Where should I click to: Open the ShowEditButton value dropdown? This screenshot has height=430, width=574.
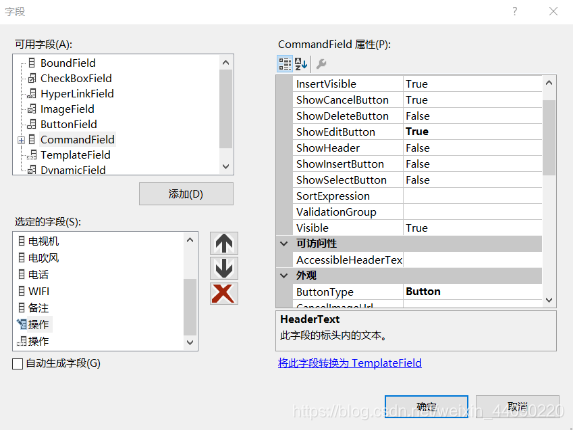coord(472,132)
